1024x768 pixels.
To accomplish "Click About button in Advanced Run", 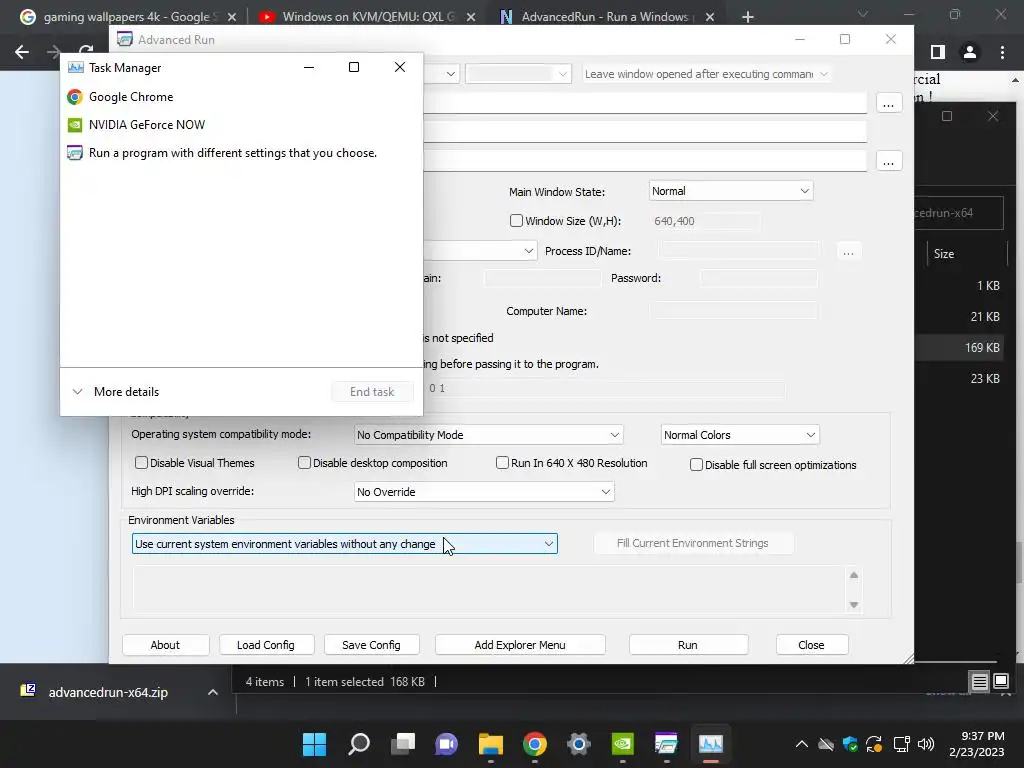I will 165,645.
